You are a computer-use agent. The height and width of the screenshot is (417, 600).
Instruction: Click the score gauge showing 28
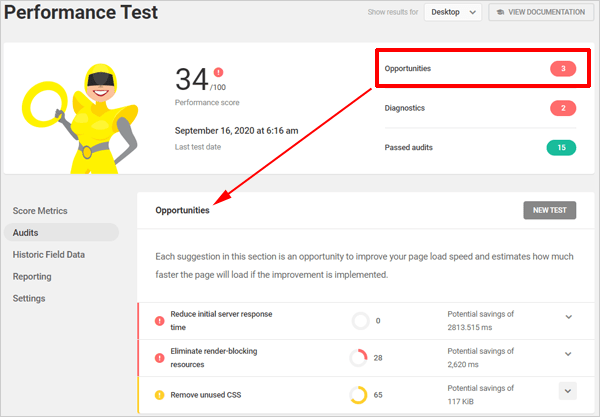[360, 357]
